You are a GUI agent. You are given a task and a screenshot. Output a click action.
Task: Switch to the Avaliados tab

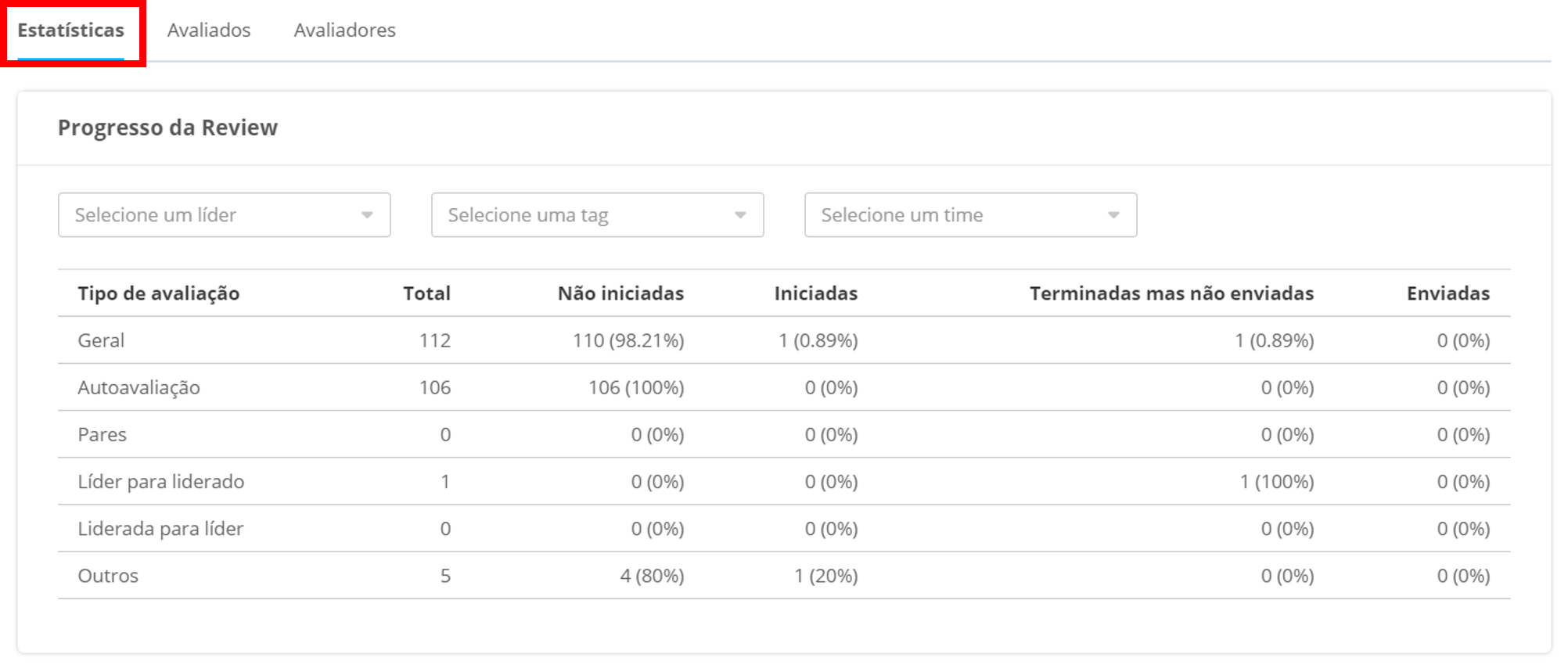click(209, 31)
